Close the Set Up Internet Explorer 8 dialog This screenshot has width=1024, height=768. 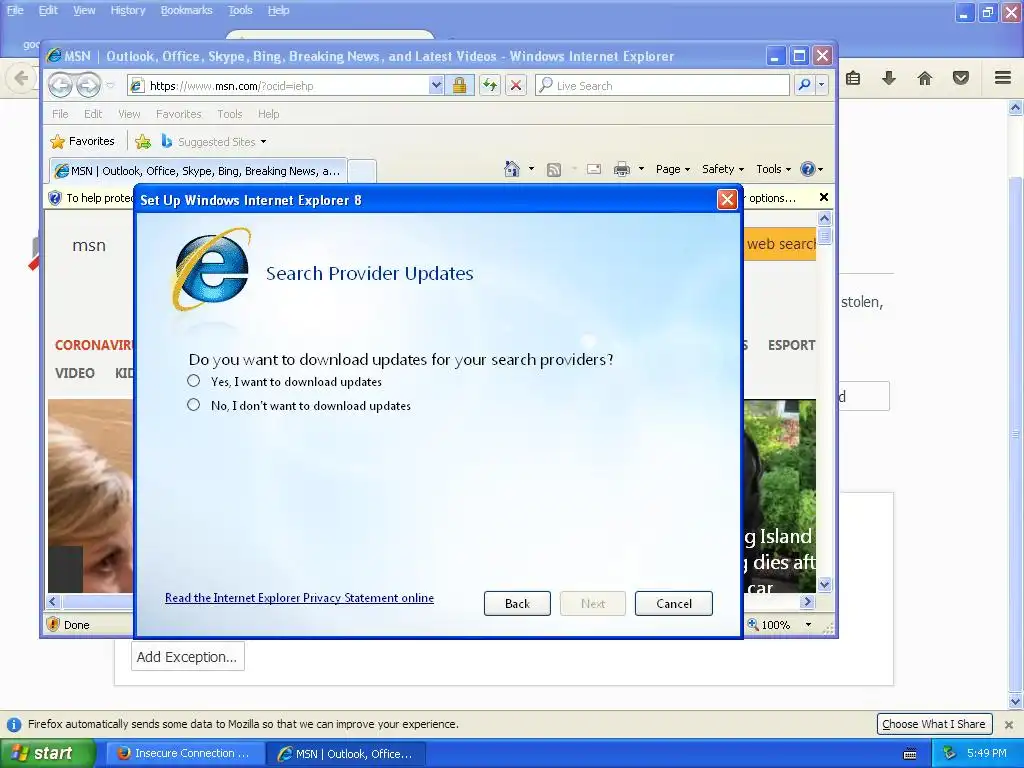[727, 200]
